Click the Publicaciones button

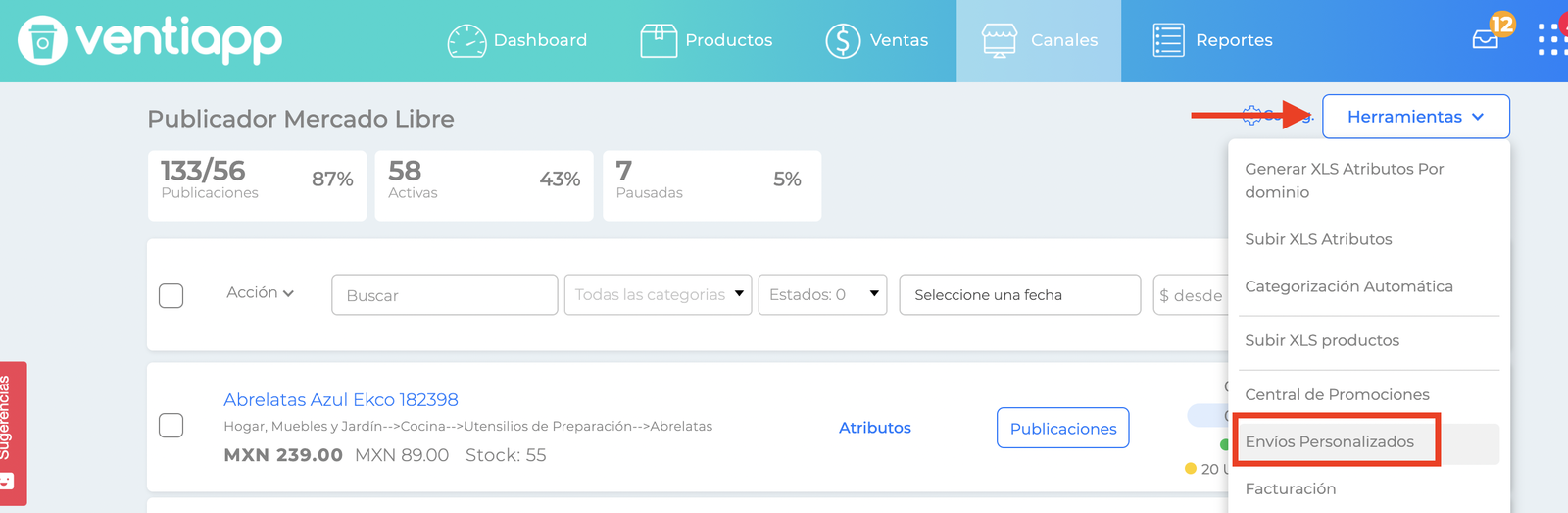tap(1063, 428)
